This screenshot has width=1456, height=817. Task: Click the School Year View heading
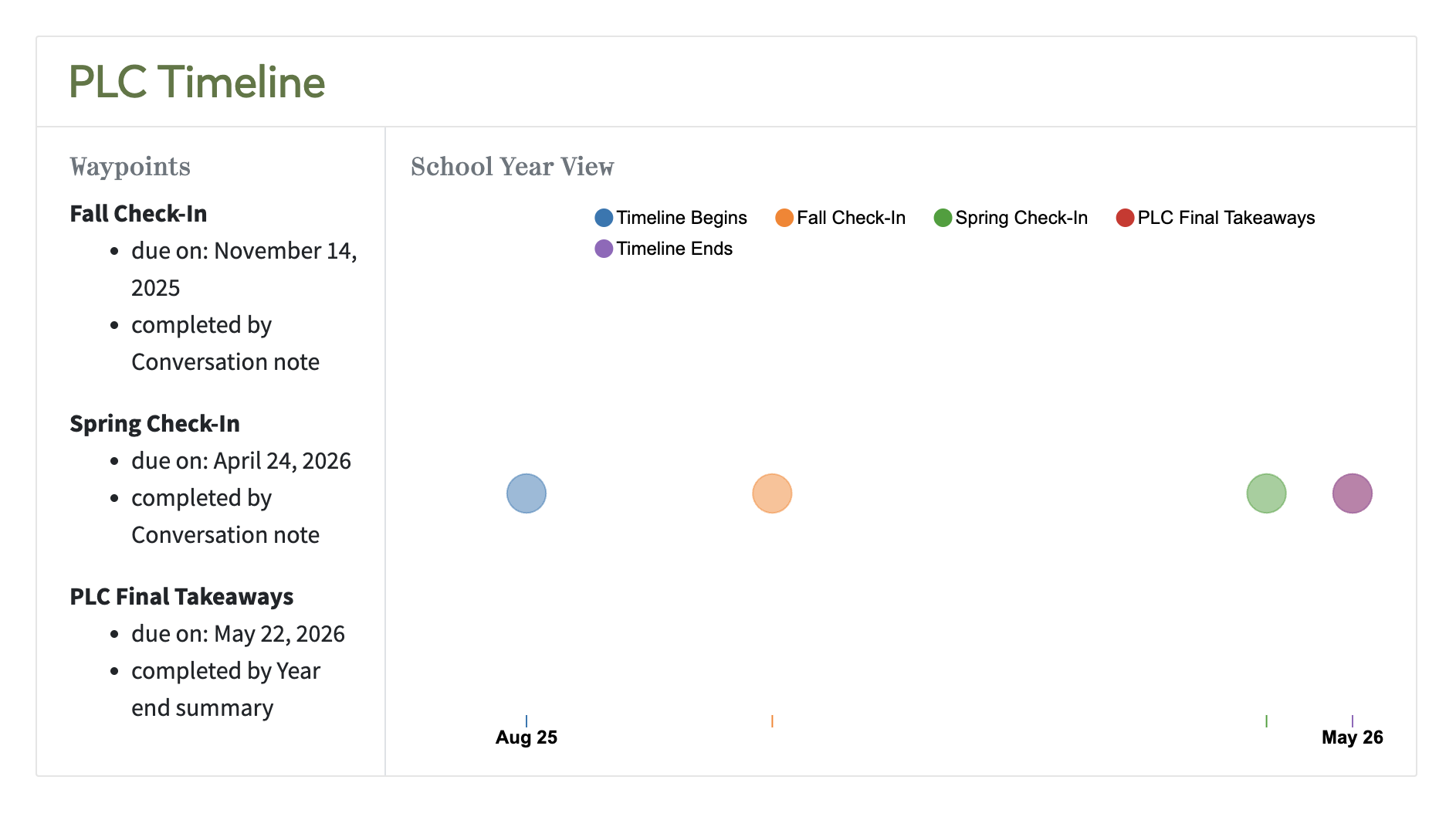512,167
